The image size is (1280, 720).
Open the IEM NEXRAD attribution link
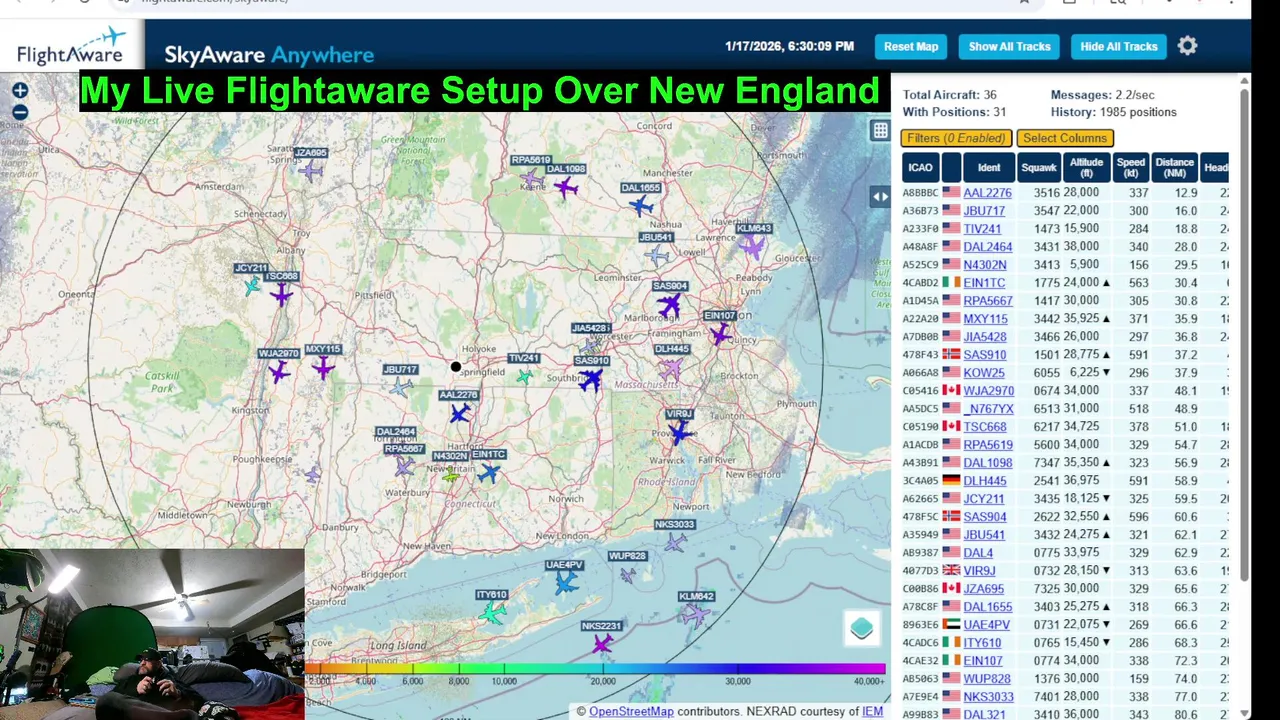872,711
